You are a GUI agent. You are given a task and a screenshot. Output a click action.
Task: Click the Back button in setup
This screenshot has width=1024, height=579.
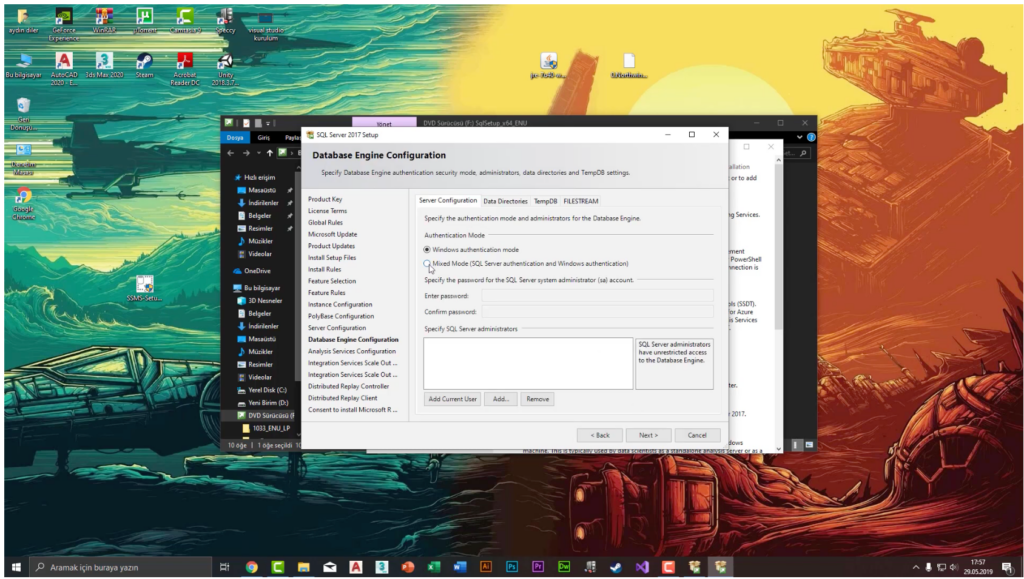pos(599,435)
